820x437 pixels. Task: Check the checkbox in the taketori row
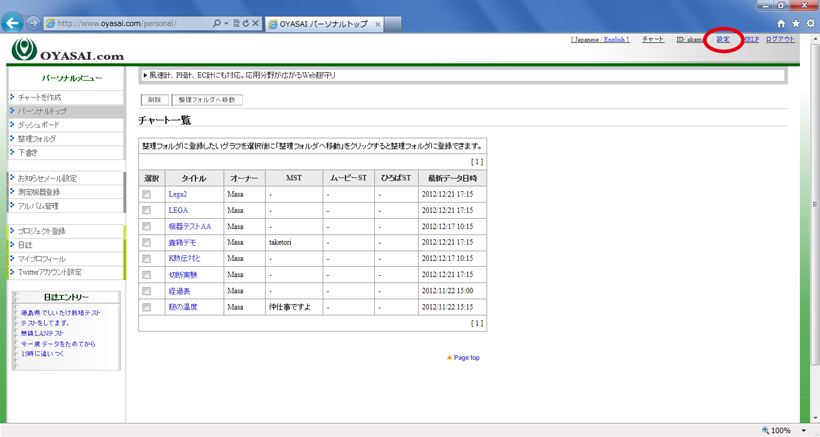pos(146,243)
